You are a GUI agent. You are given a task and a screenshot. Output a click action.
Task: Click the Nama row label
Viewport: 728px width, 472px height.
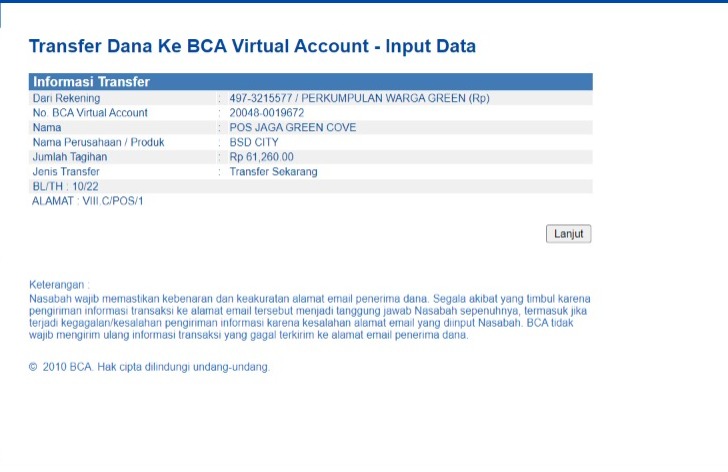47,127
